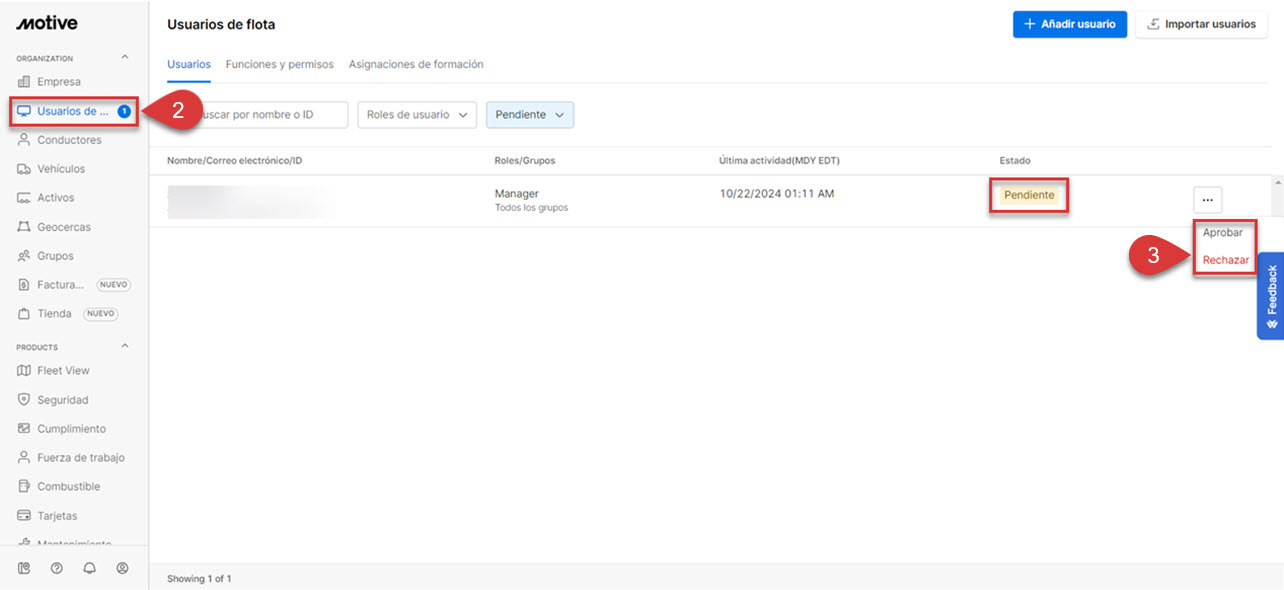Open the help question mark icon
The width and height of the screenshot is (1284, 590).
[57, 568]
